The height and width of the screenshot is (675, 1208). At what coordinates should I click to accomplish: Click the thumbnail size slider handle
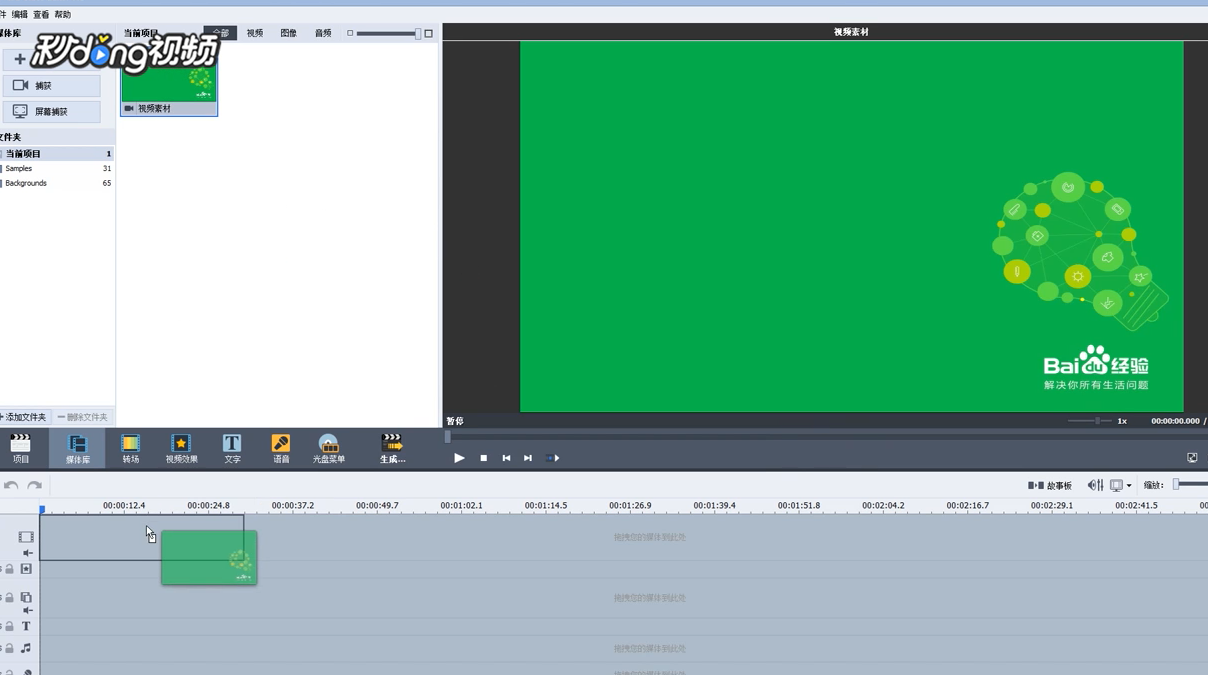coord(418,34)
